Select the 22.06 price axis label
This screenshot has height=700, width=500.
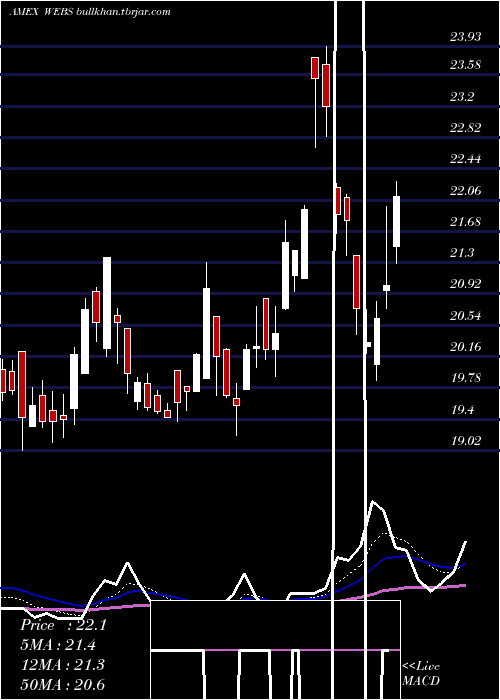466,191
